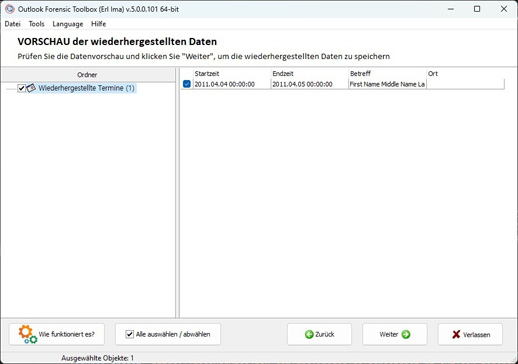Click the red X icon on Verlassen

456,334
